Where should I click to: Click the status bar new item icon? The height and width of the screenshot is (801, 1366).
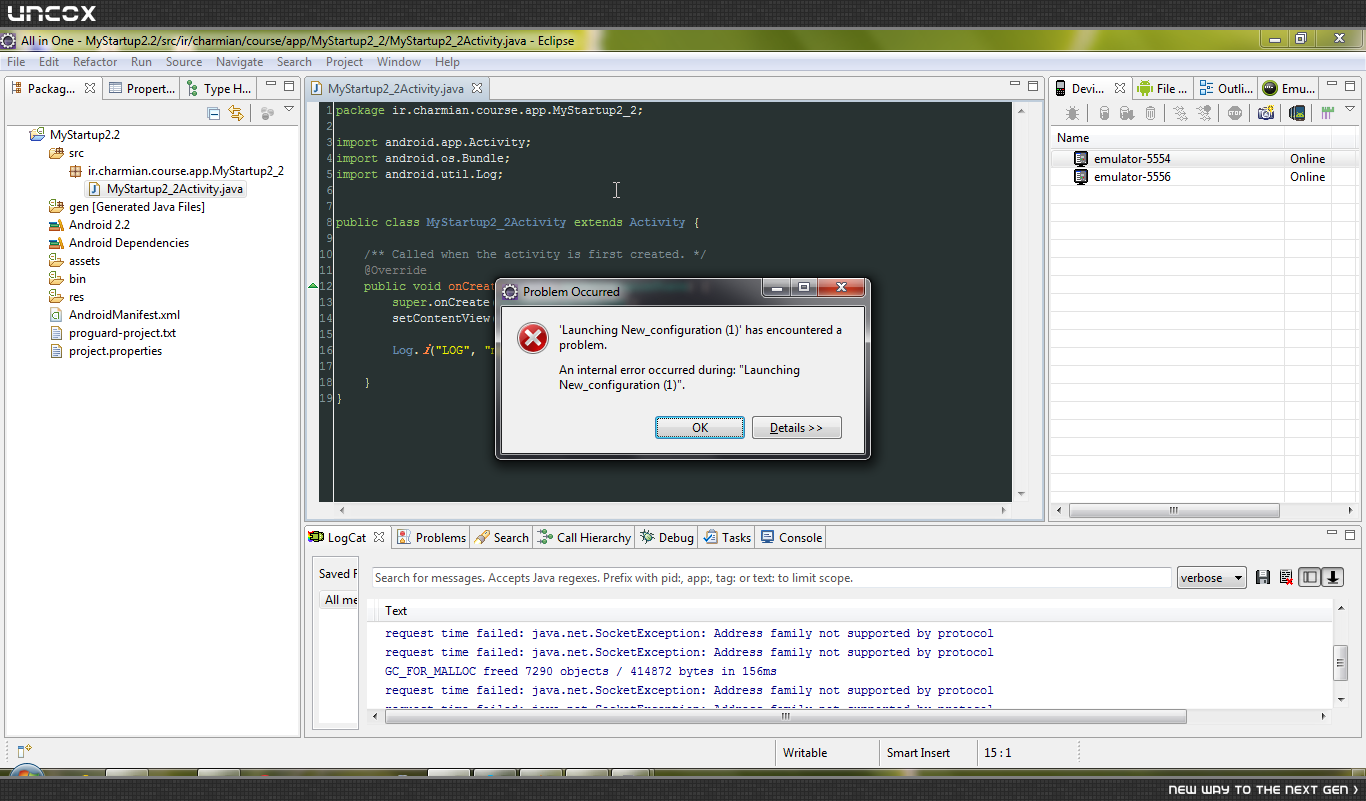tap(25, 751)
